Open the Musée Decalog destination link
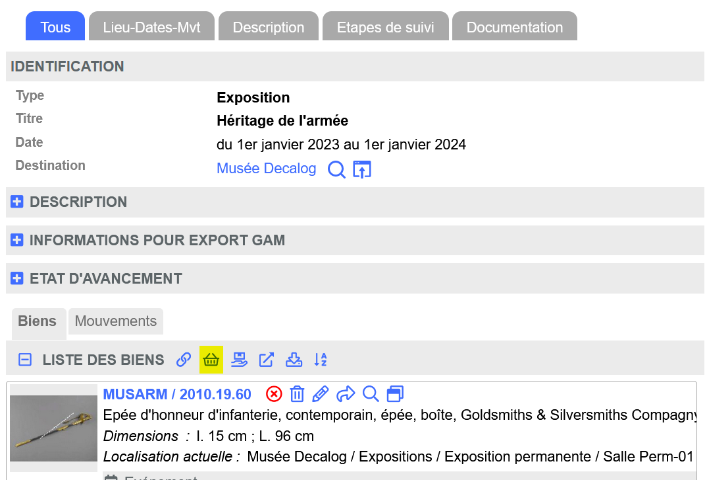Image resolution: width=707 pixels, height=480 pixels. click(266, 169)
